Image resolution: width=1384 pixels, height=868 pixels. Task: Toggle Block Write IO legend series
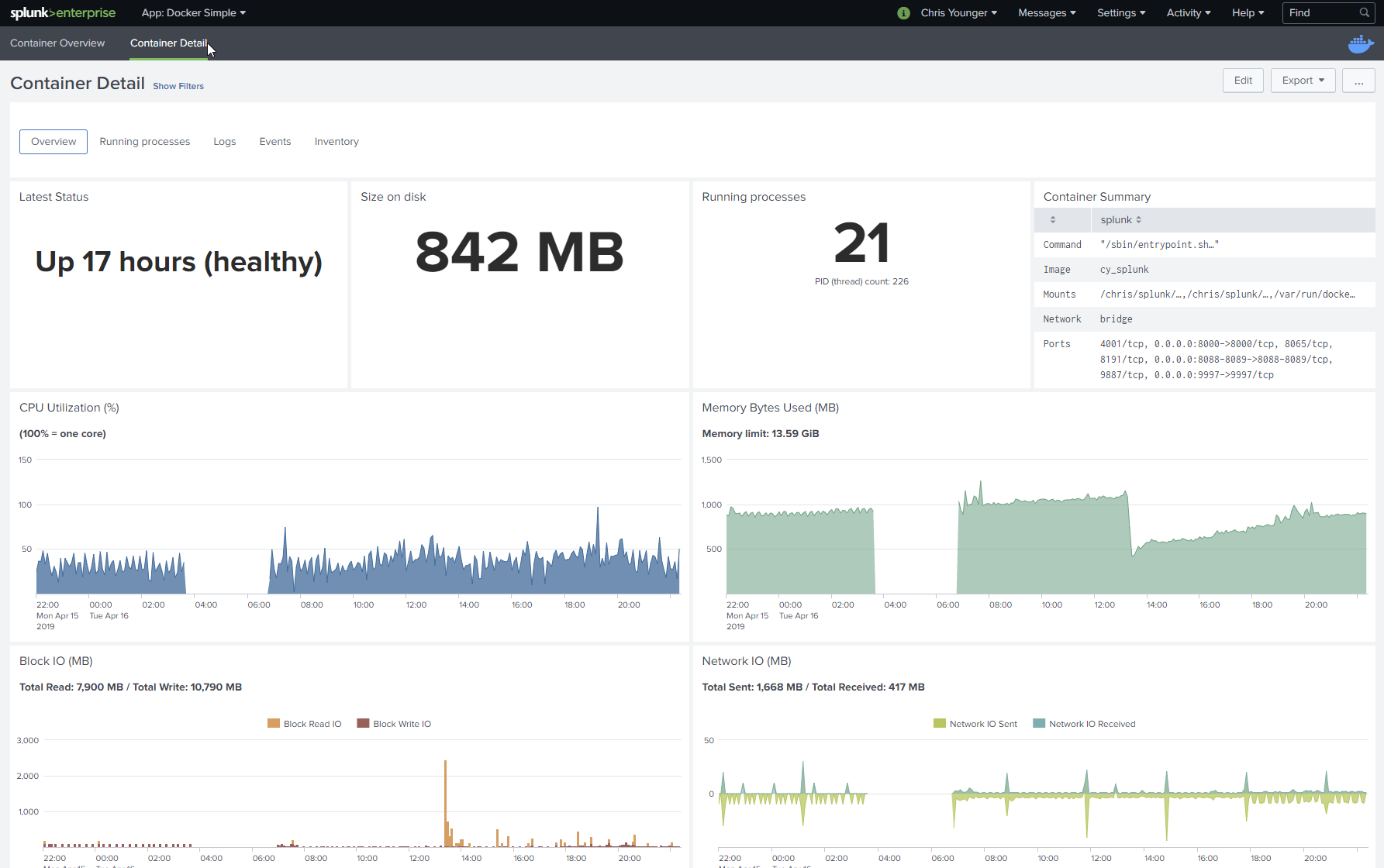pos(394,724)
